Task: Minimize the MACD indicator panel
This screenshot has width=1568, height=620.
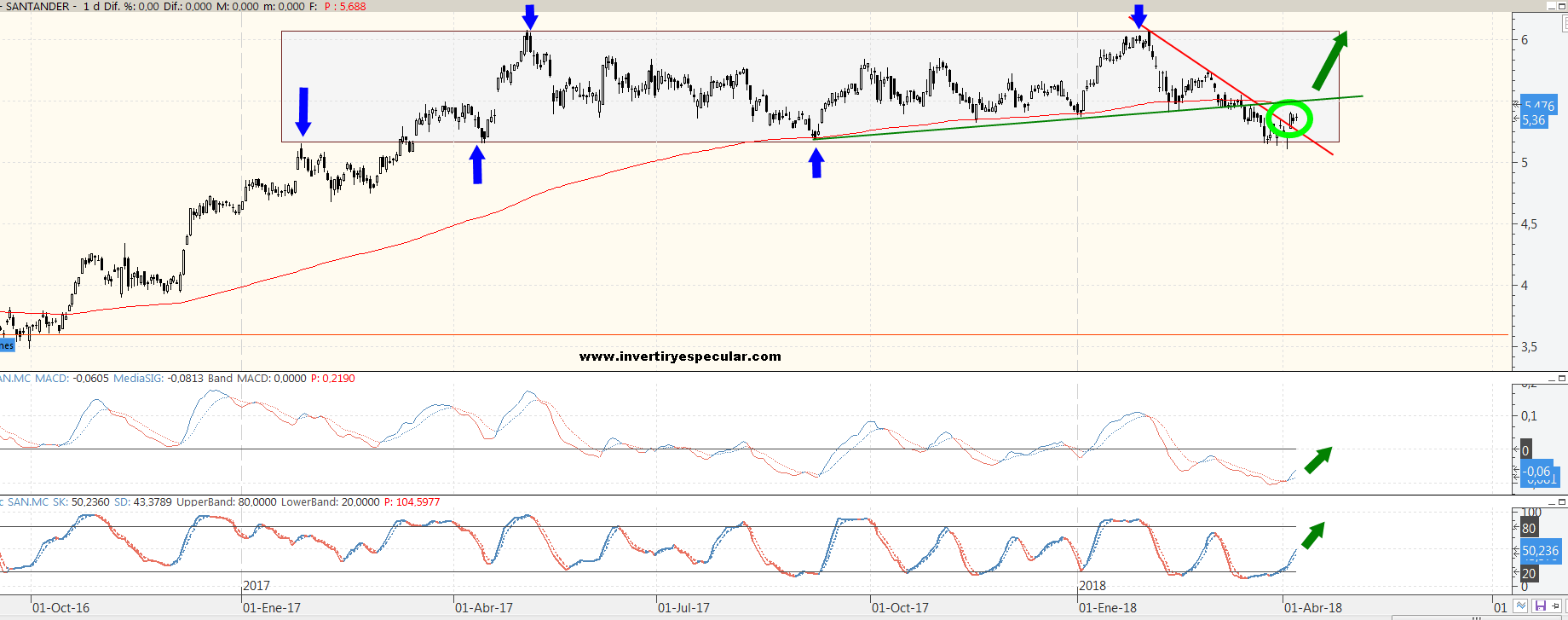Action: tap(1553, 378)
